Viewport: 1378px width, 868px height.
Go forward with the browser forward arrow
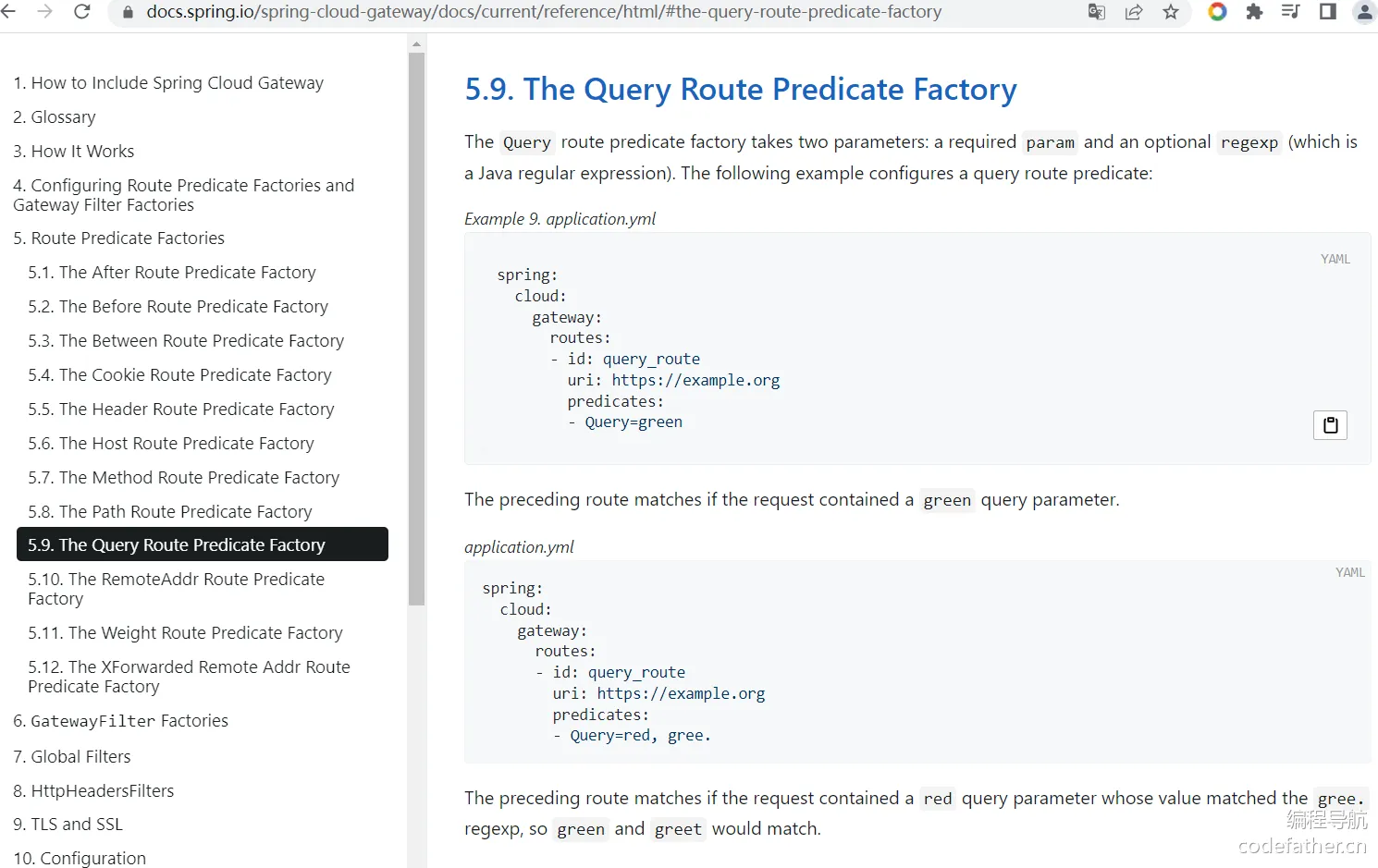(x=44, y=12)
